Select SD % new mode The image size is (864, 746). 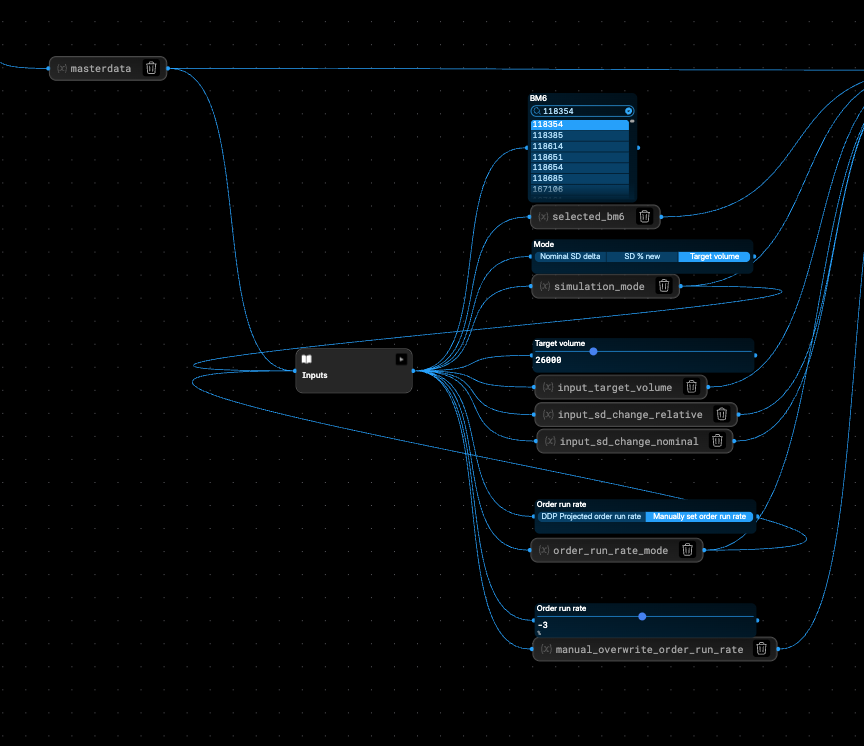(642, 257)
